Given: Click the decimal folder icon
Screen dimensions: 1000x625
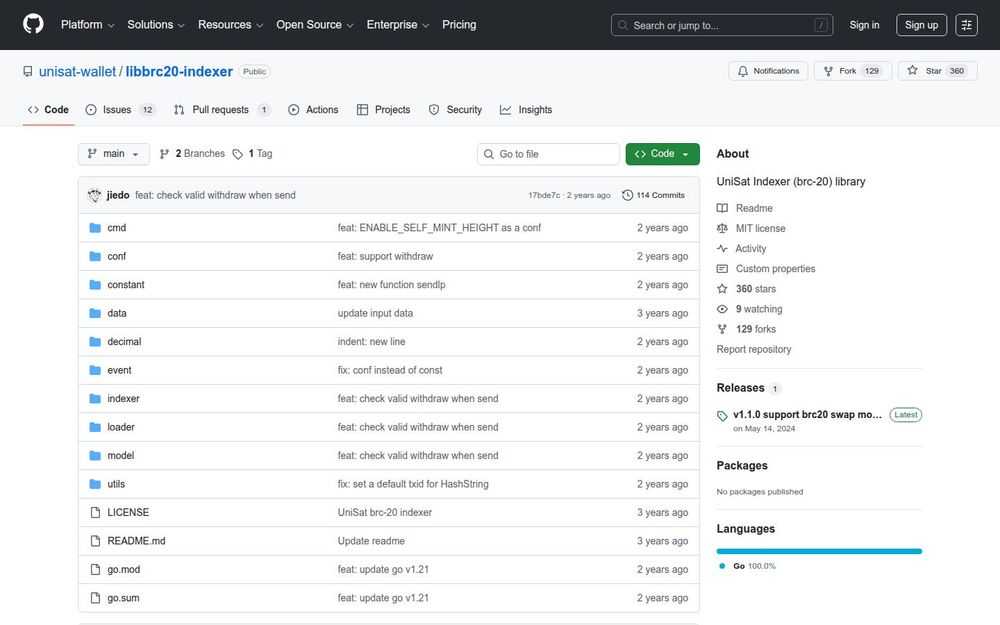Looking at the screenshot, I should (x=95, y=342).
